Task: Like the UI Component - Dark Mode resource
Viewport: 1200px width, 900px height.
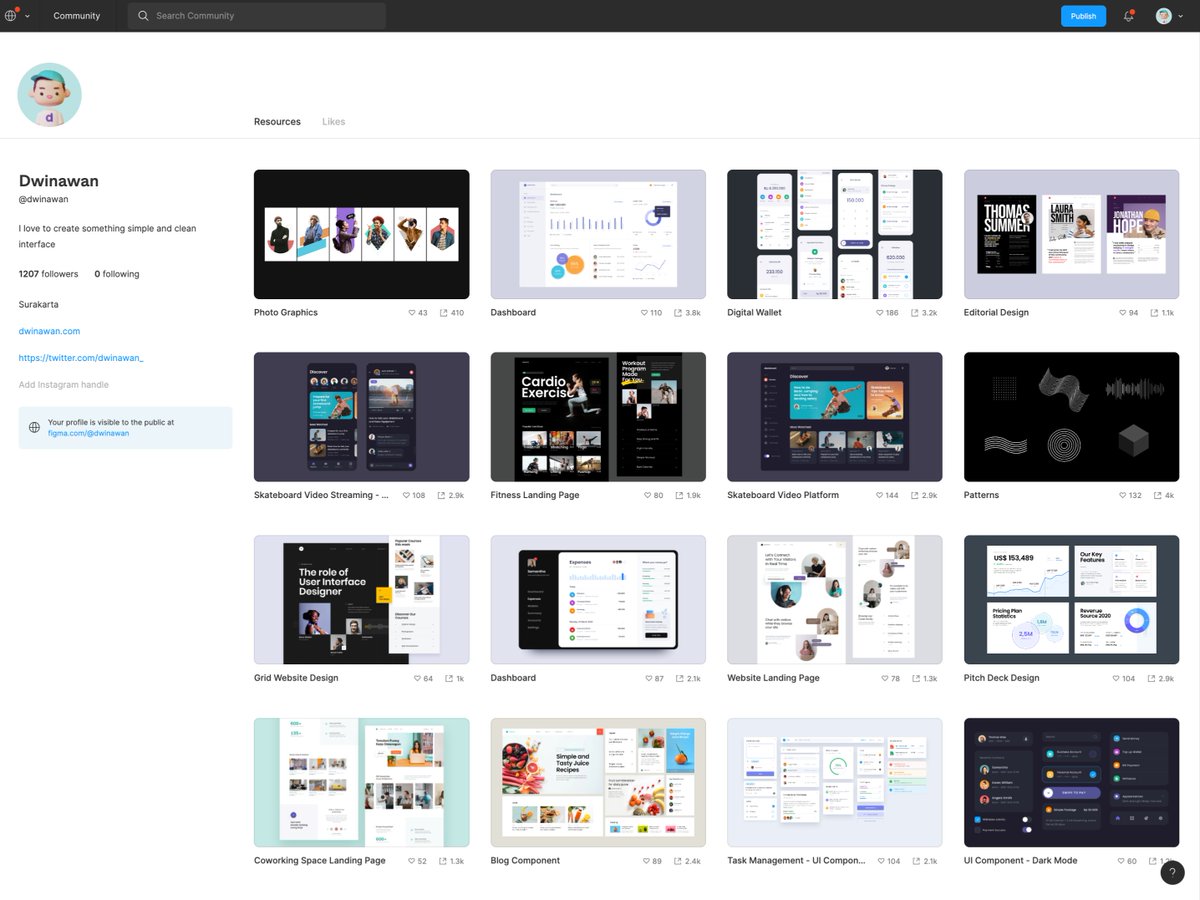Action: (1120, 861)
